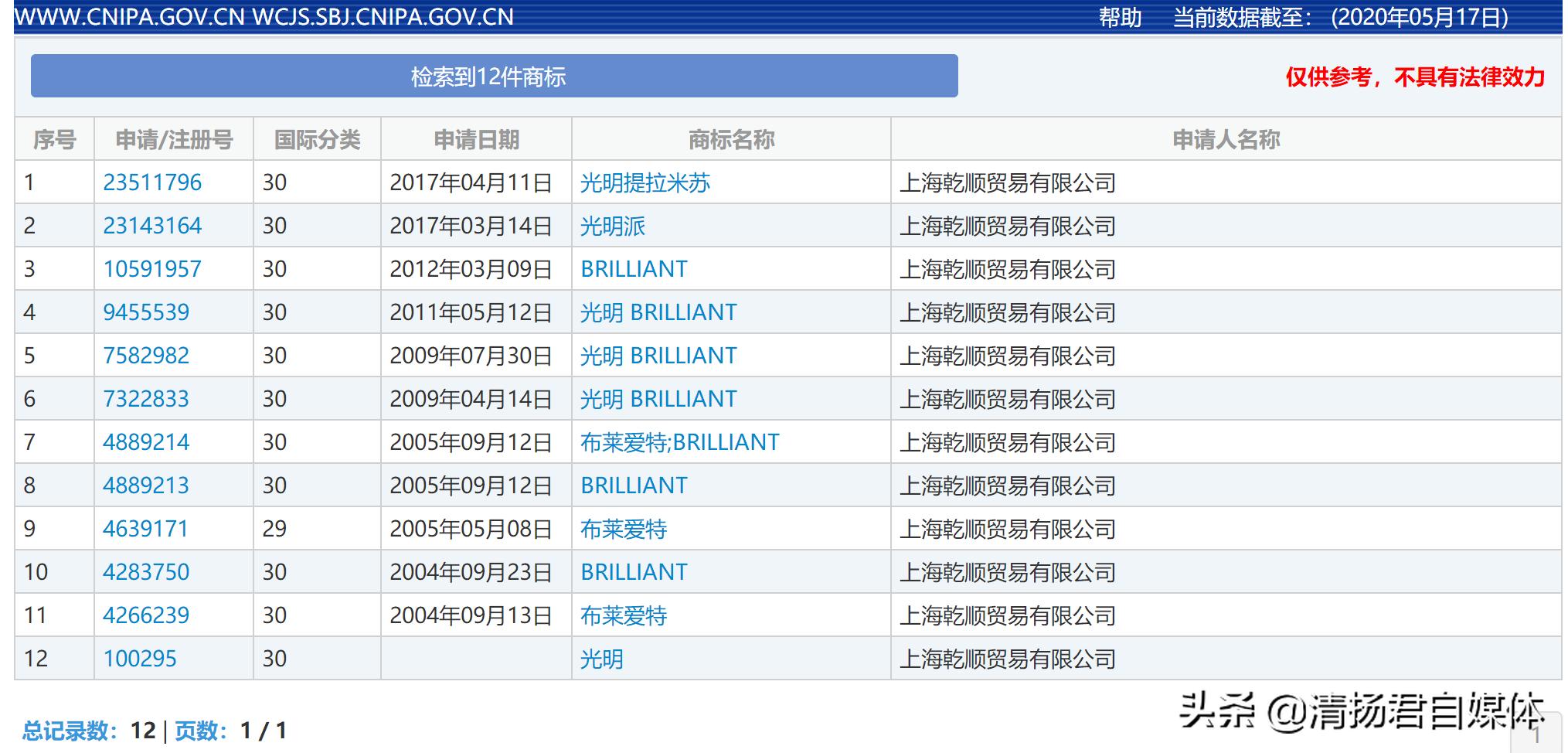
Task: View trademark 布莱爱特 in class 29
Action: pos(624,529)
